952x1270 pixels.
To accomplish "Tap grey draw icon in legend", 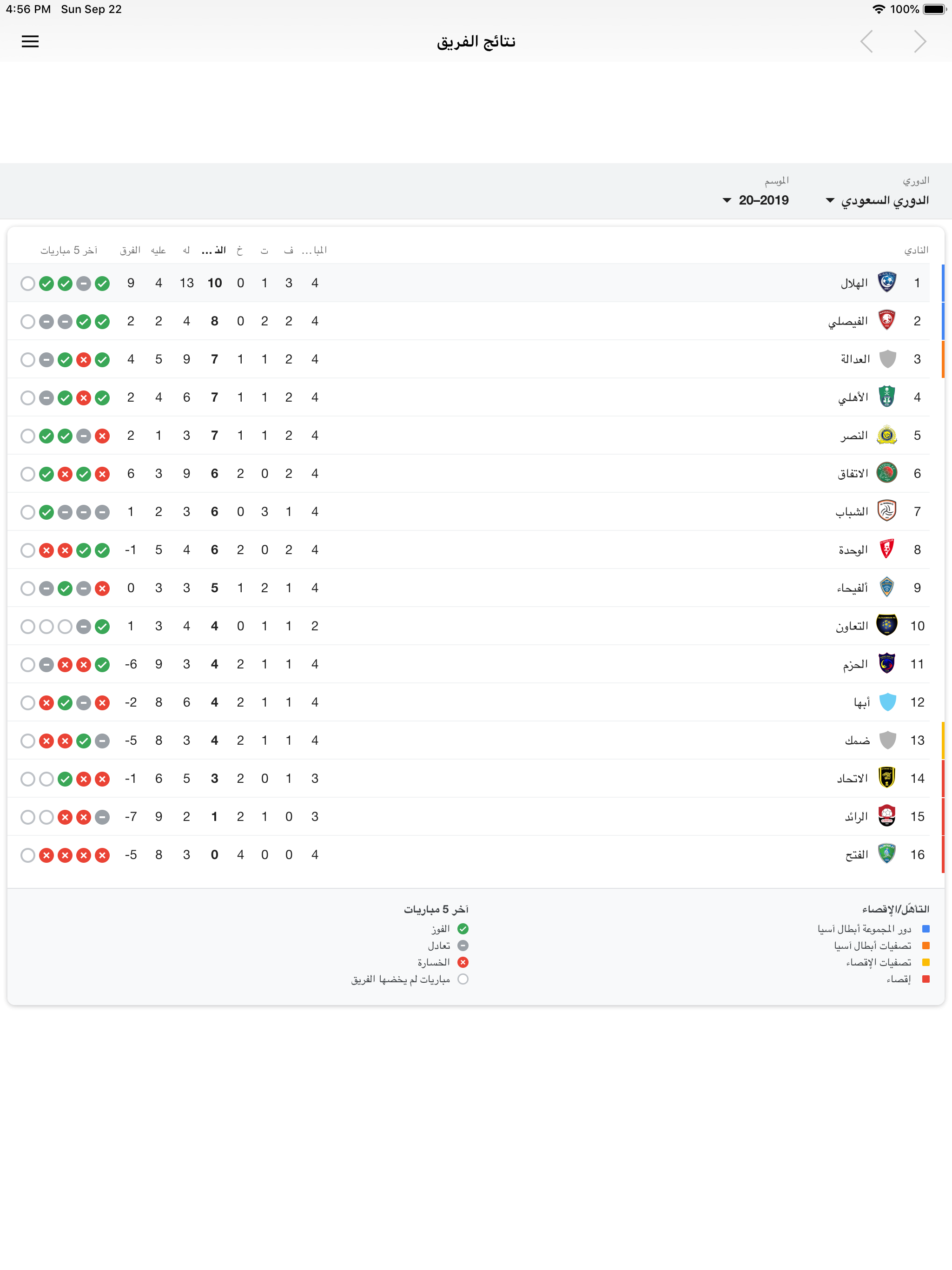I will 463,945.
